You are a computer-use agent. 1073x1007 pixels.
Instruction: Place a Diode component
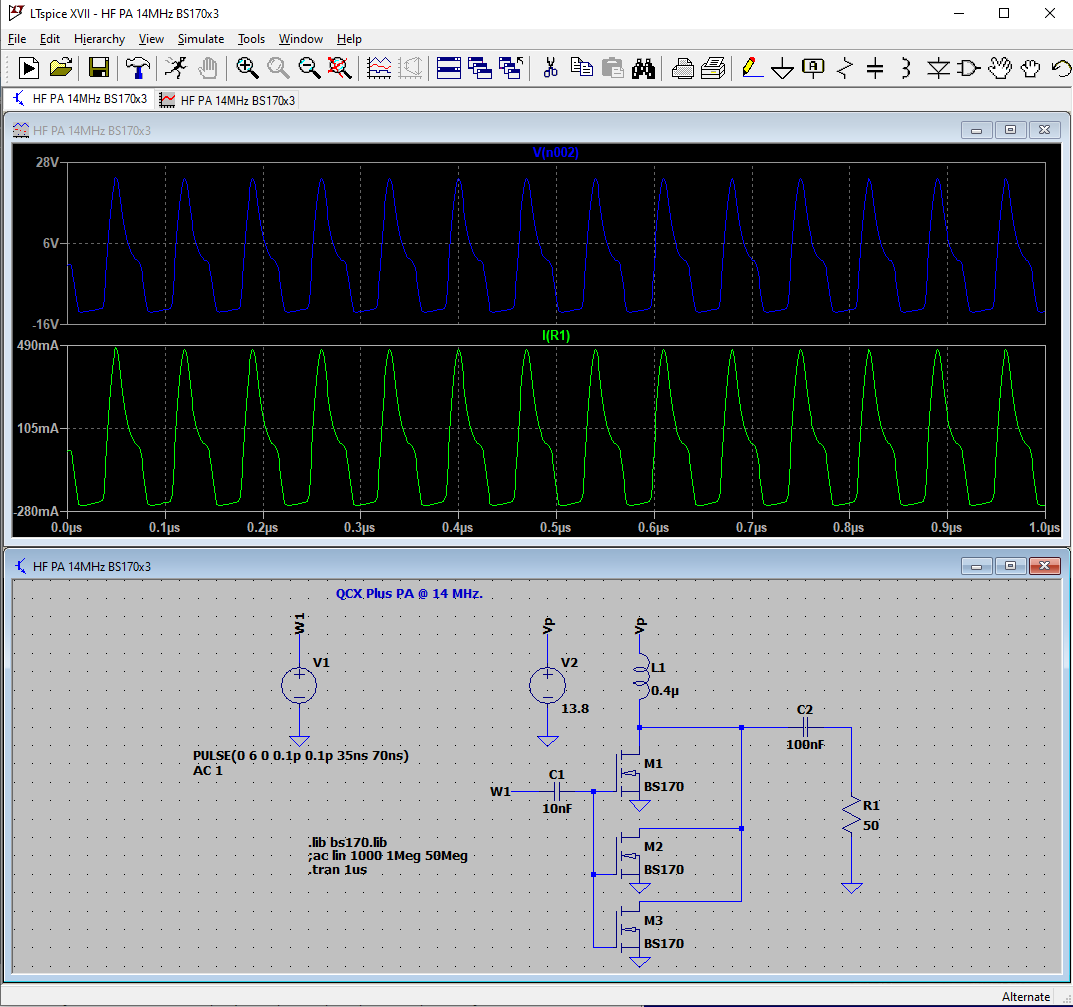pyautogui.click(x=938, y=68)
